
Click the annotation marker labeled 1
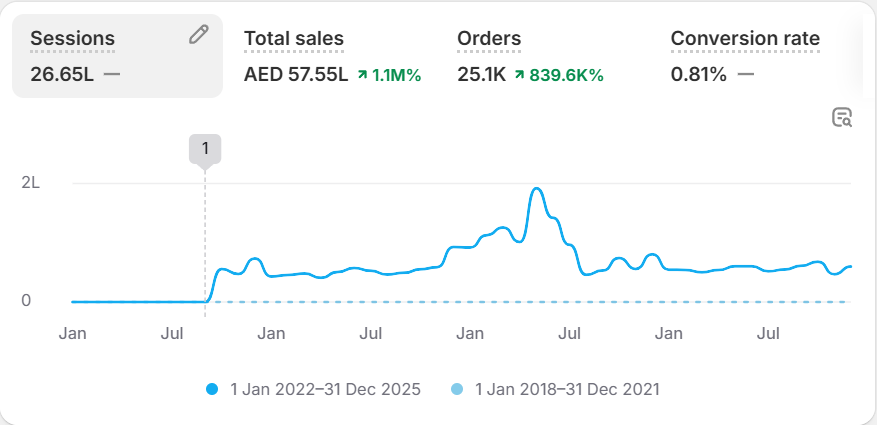point(205,149)
